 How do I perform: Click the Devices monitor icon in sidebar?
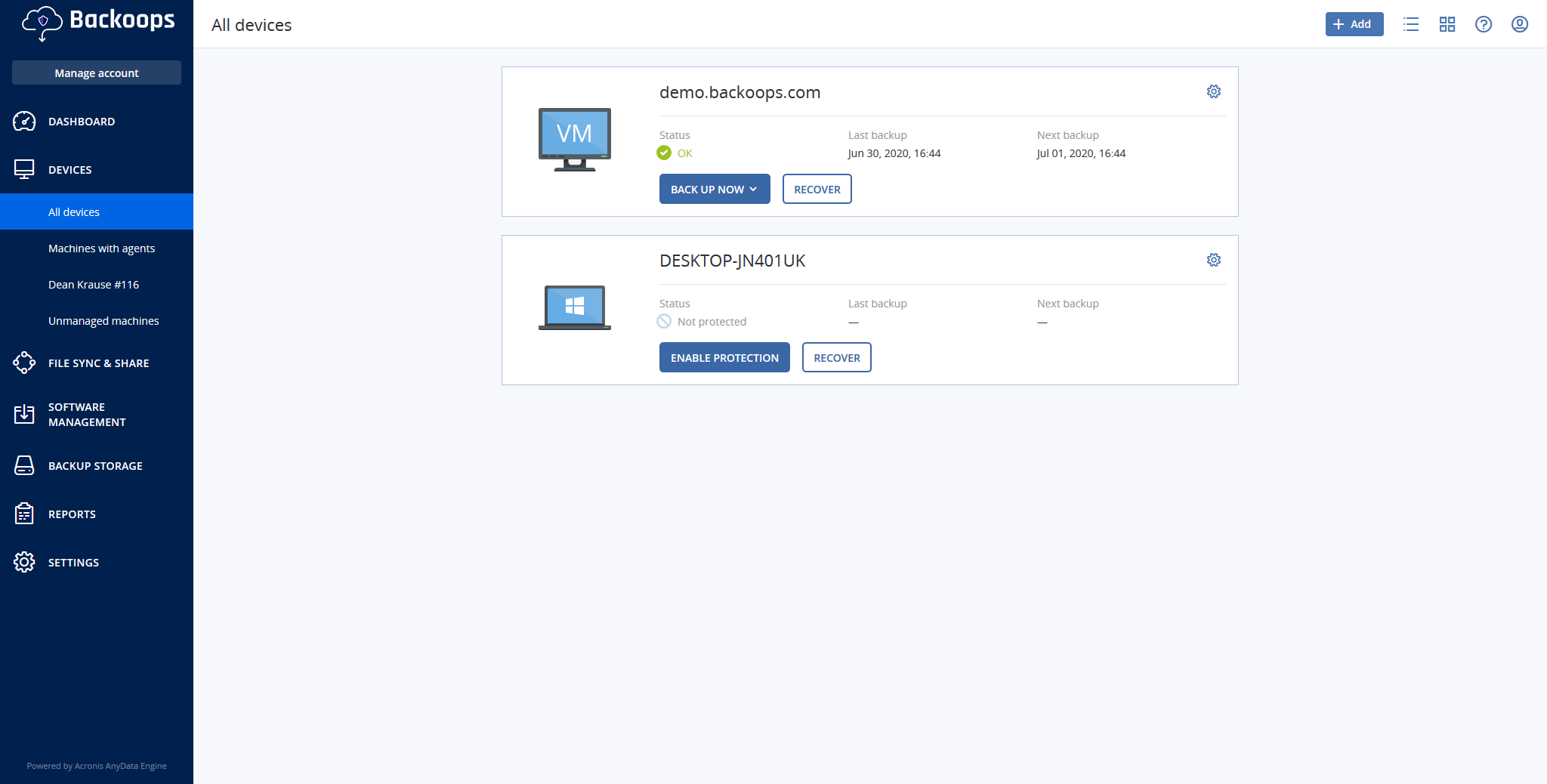point(24,169)
